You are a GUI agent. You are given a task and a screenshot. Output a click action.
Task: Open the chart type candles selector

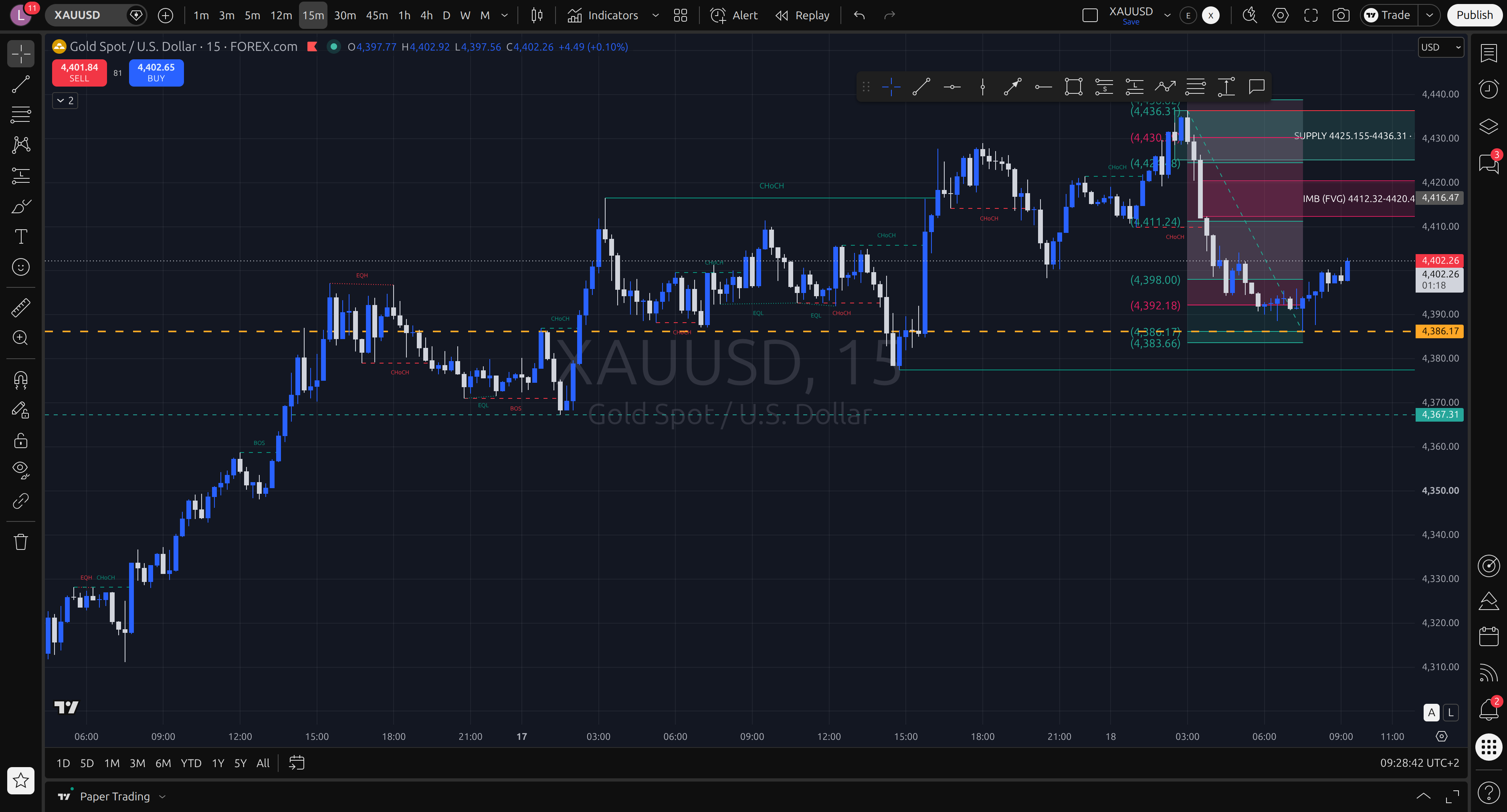[x=536, y=15]
